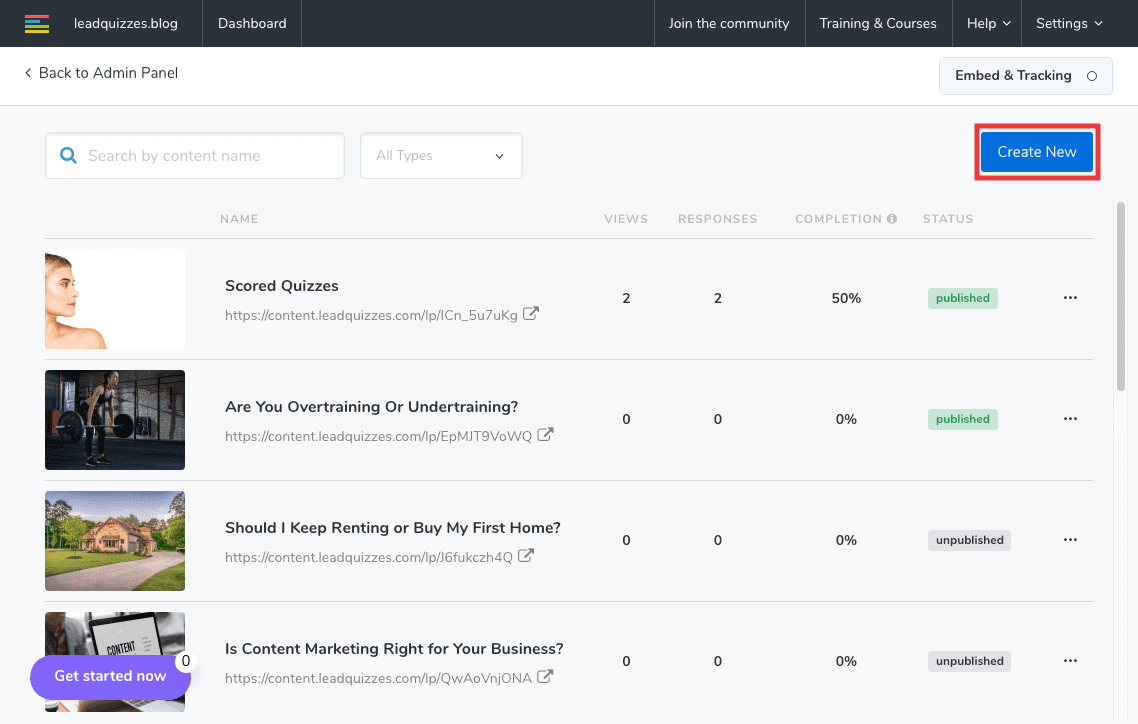1138x724 pixels.
Task: Open external link icon for Renting quiz
Action: point(526,556)
